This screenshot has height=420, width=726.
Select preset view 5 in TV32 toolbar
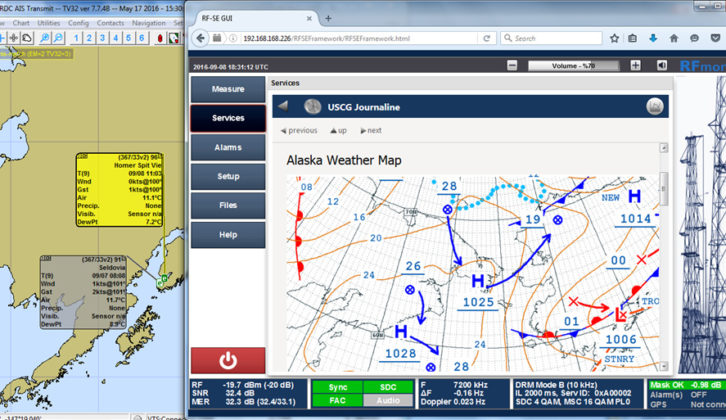pos(129,38)
